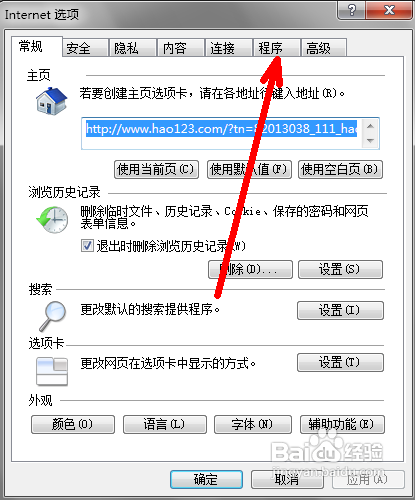Open the 安全 tab
Image resolution: width=415 pixels, height=500 pixels.
(x=85, y=48)
